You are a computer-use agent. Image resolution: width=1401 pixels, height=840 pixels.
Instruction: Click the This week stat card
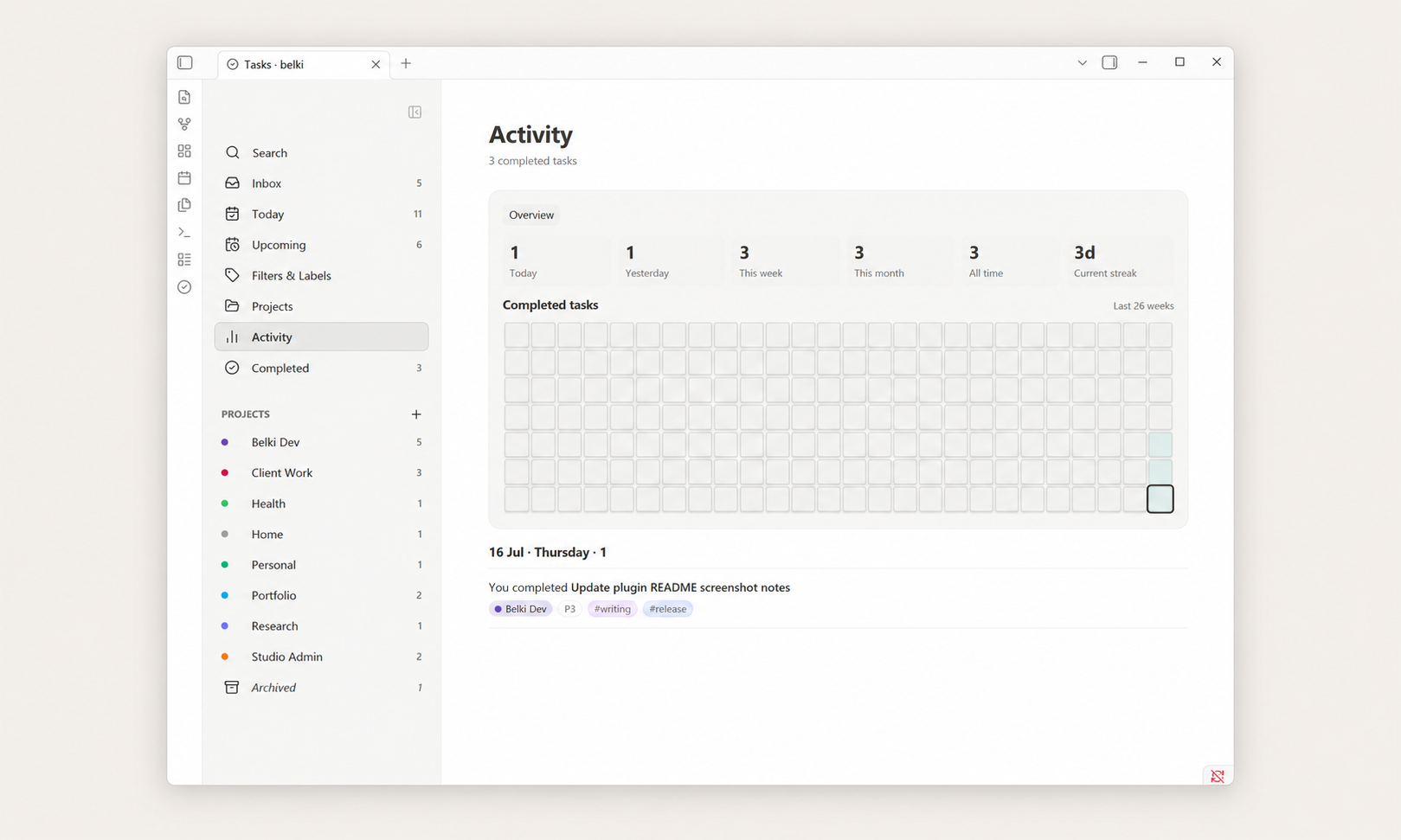(786, 260)
